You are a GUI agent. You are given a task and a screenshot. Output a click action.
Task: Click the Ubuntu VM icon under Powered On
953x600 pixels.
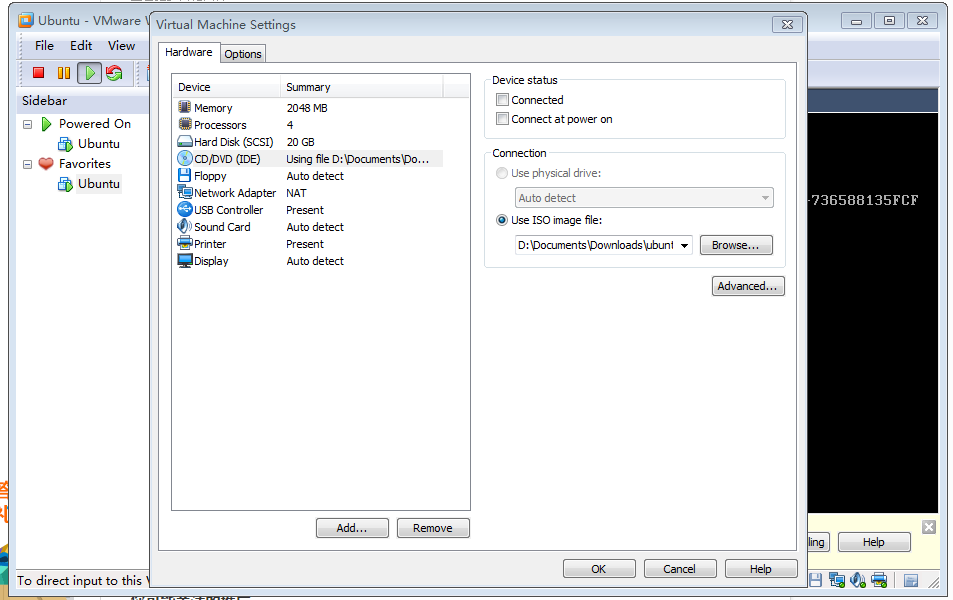coord(65,144)
